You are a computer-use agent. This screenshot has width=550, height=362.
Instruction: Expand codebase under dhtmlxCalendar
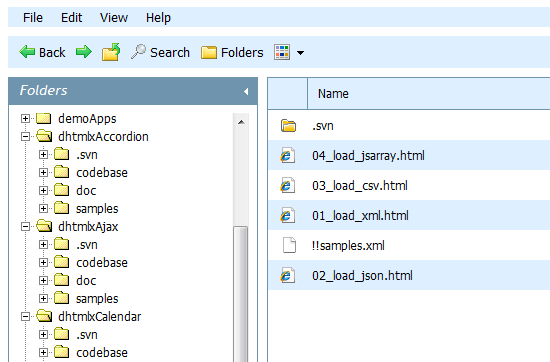pos(43,353)
